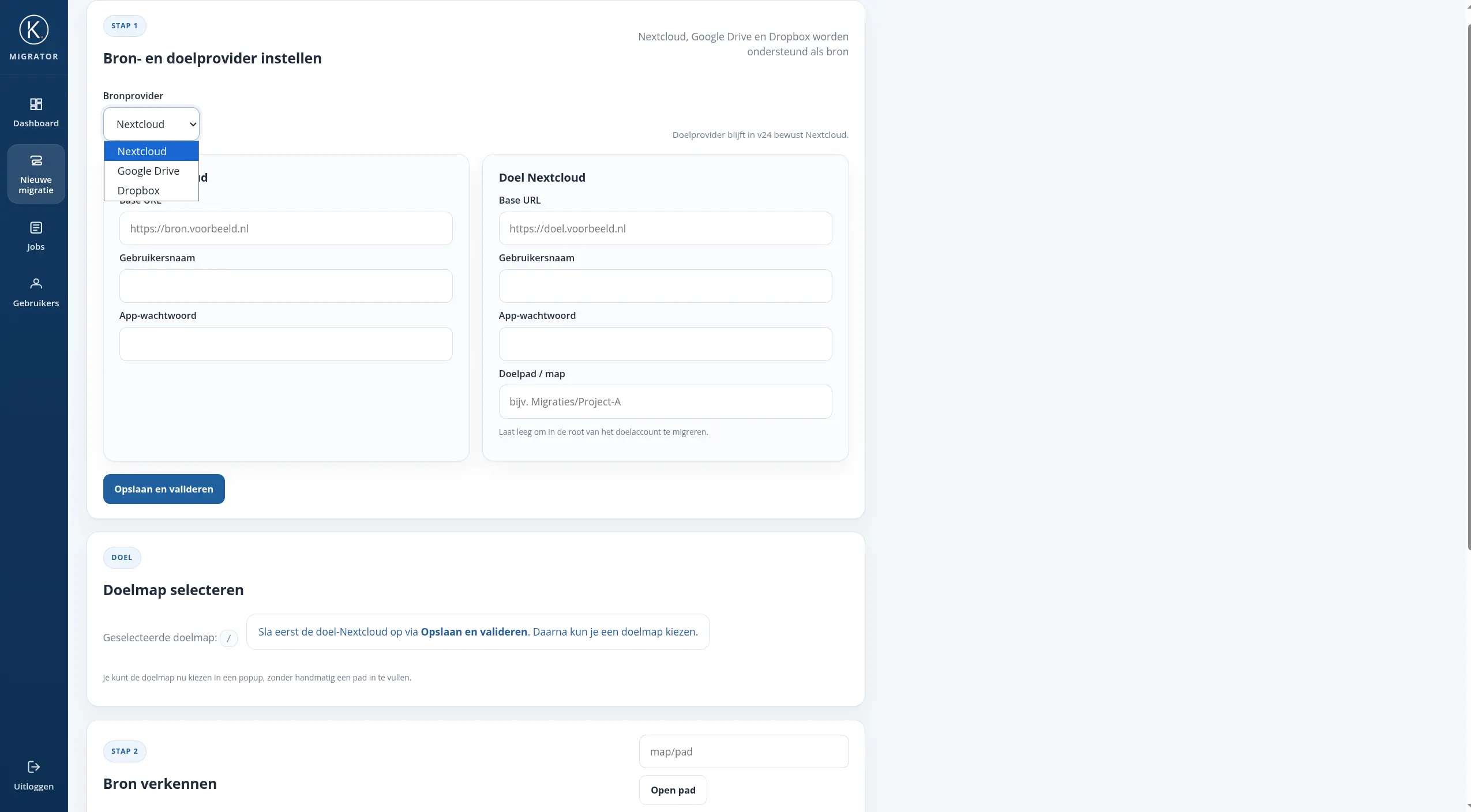
Task: Focus source Gebruikersnaam input
Action: point(286,287)
